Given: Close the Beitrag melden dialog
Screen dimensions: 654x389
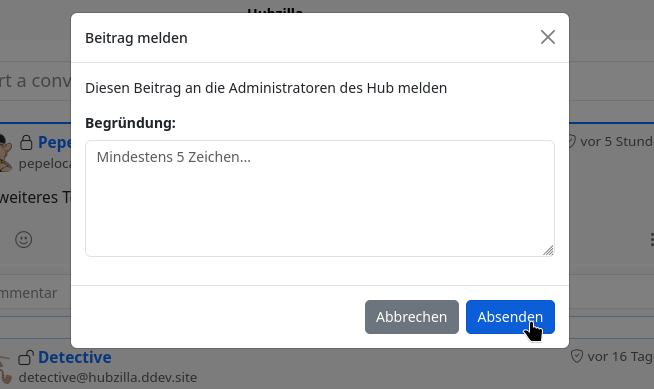Looking at the screenshot, I should tap(548, 37).
